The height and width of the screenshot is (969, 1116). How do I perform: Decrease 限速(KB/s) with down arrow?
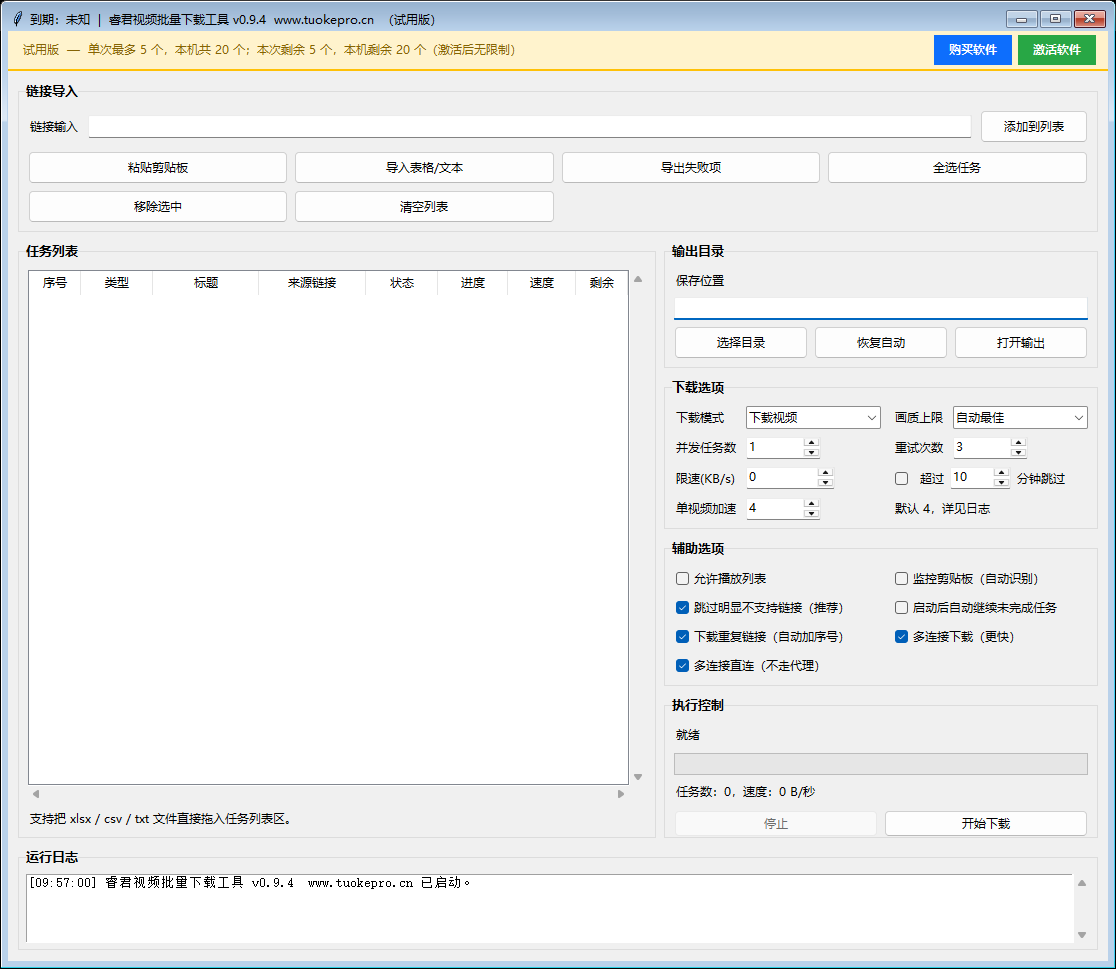[x=826, y=482]
